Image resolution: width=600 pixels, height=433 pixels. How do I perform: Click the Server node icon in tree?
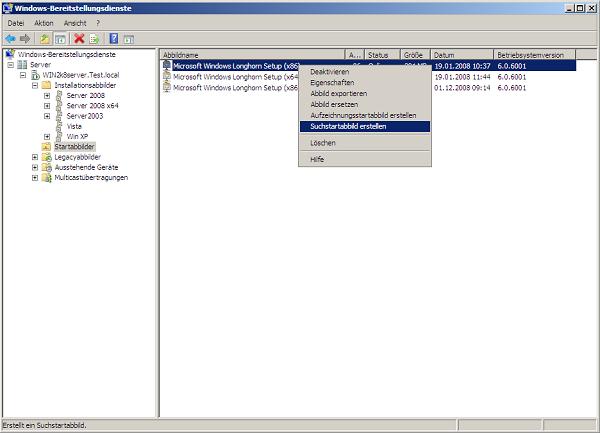pos(22,65)
